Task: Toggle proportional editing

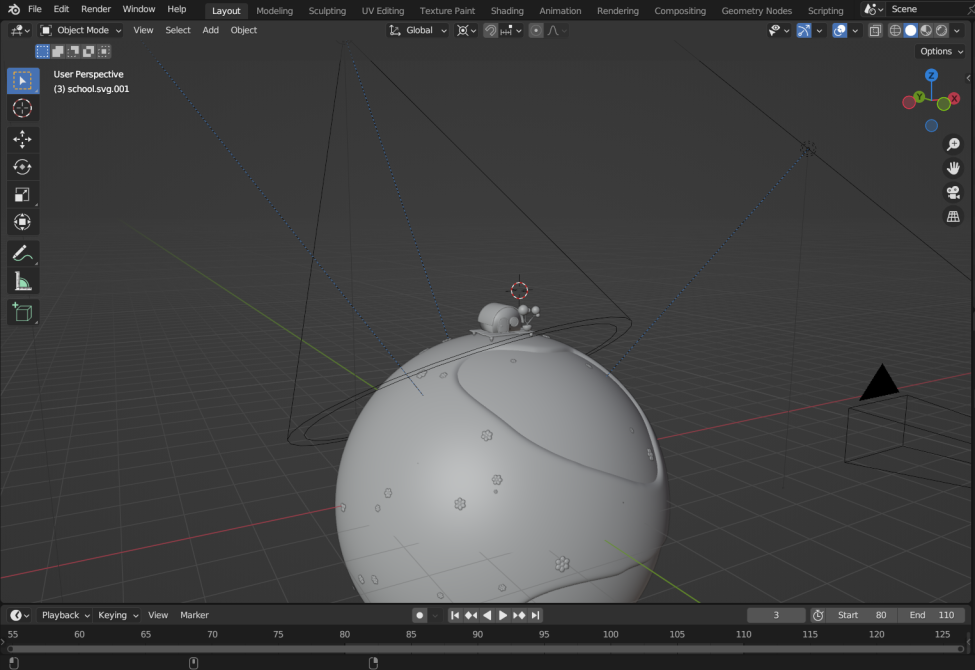Action: [536, 30]
